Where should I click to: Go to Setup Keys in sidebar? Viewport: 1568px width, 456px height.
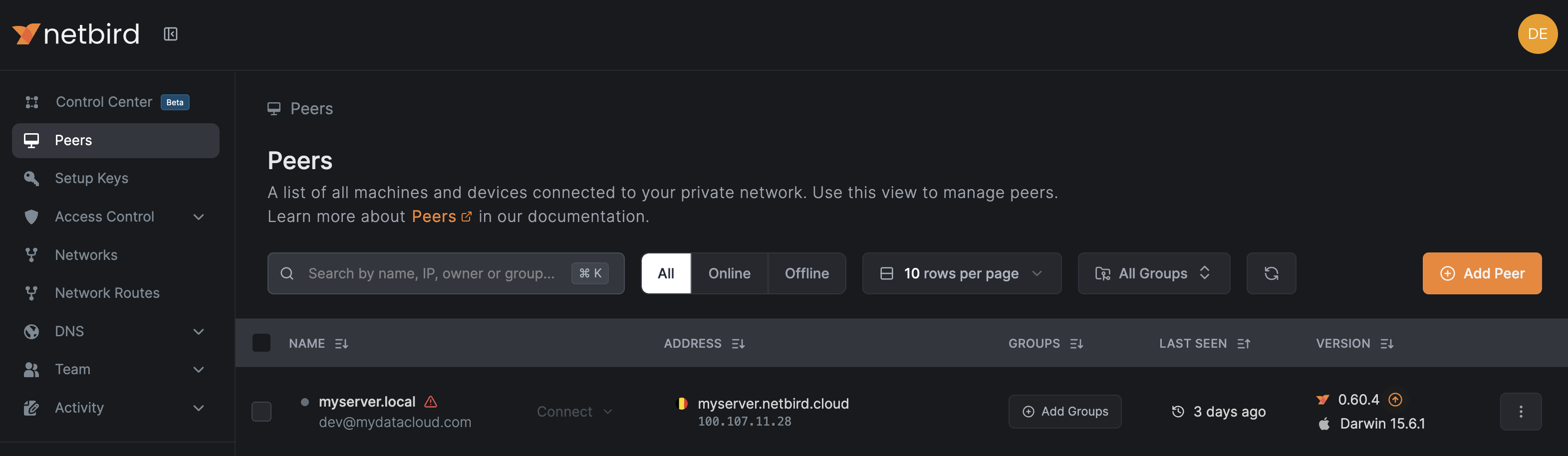point(116,179)
